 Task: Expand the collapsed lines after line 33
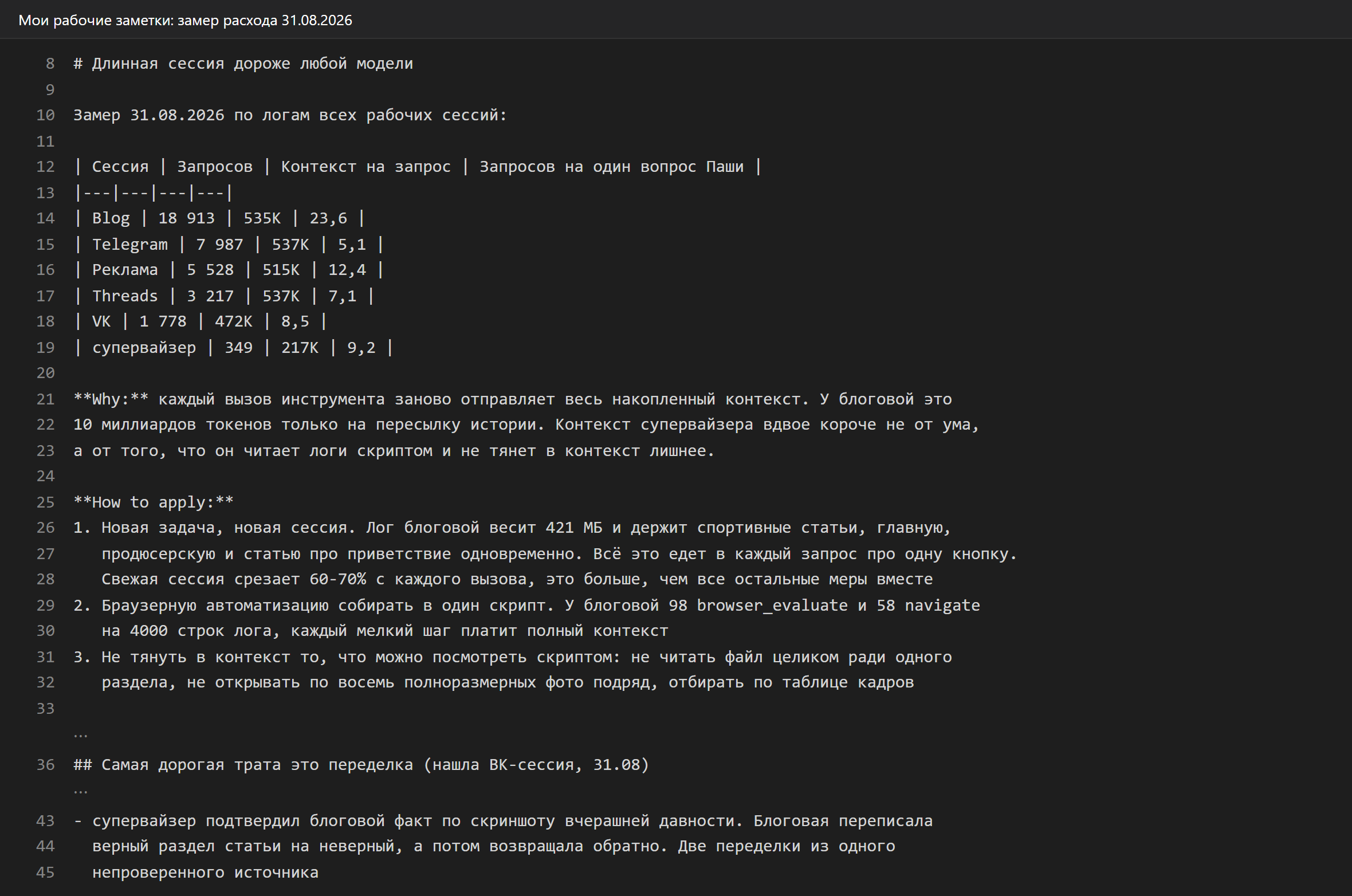coord(80,735)
